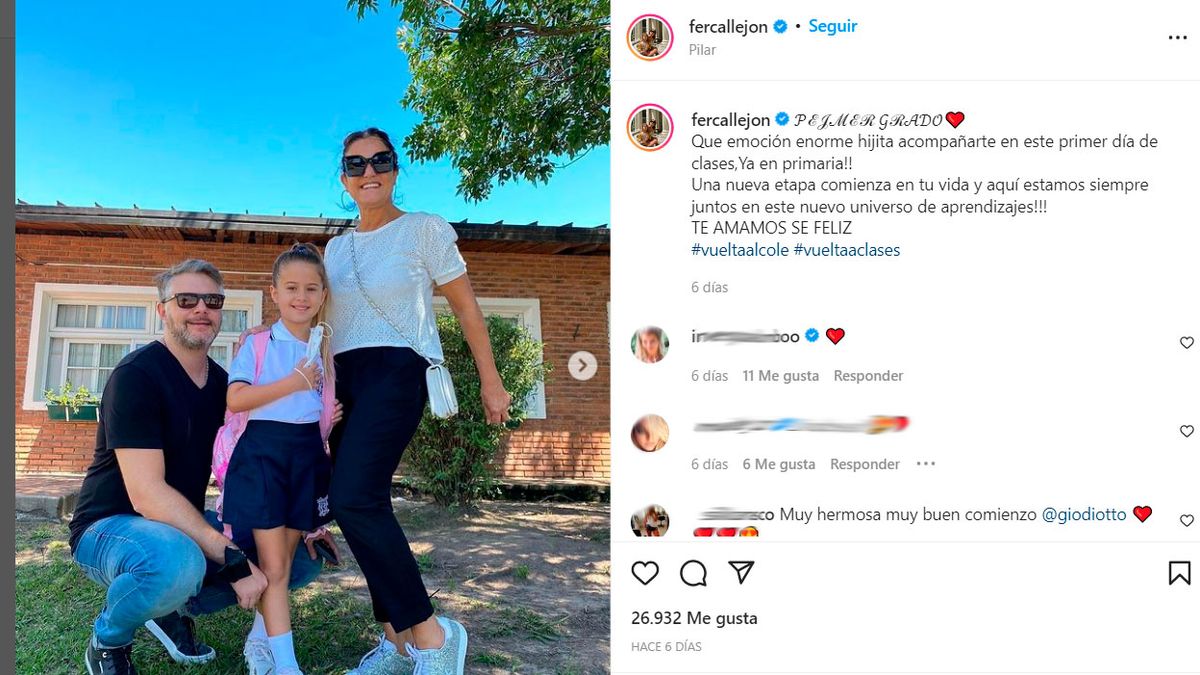Screen dimensions: 1200x675
Task: Open fercallejon profile picture in header
Action: pyautogui.click(x=650, y=38)
